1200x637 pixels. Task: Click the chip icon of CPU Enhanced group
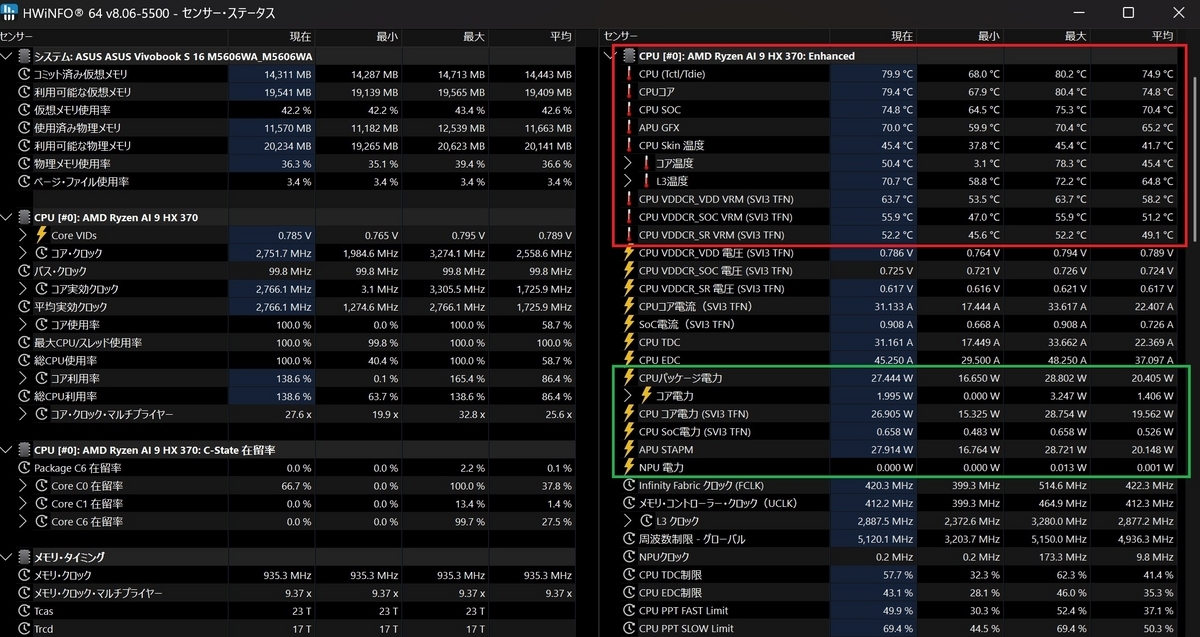click(x=629, y=56)
